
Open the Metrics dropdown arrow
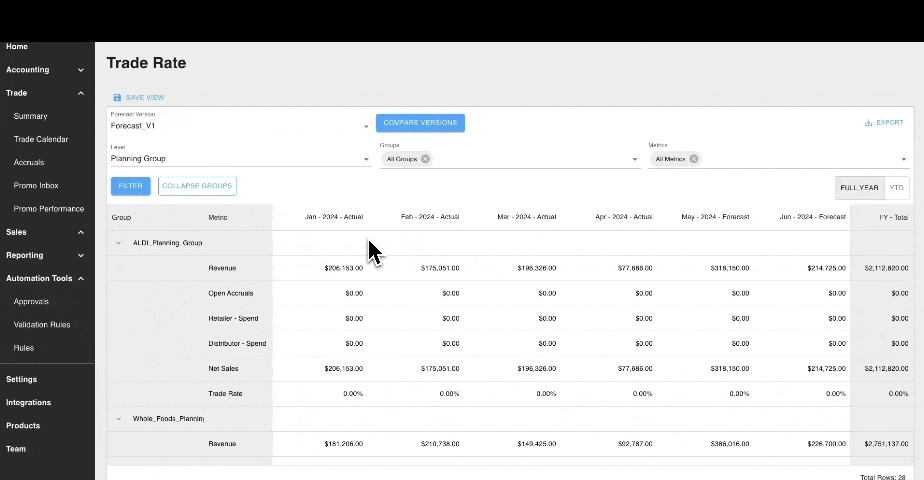tap(903, 159)
